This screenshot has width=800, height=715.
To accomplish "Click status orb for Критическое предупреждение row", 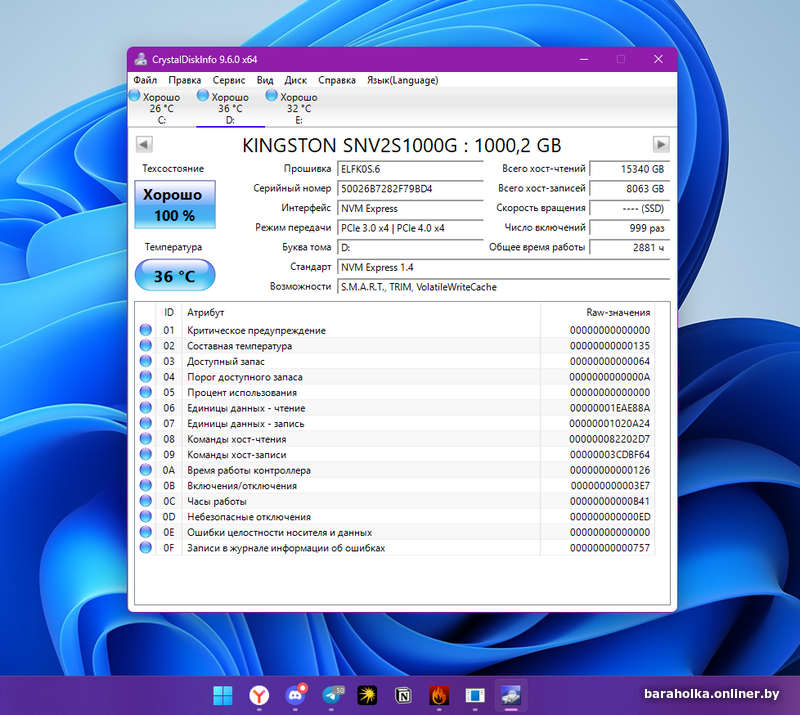I will 145,330.
